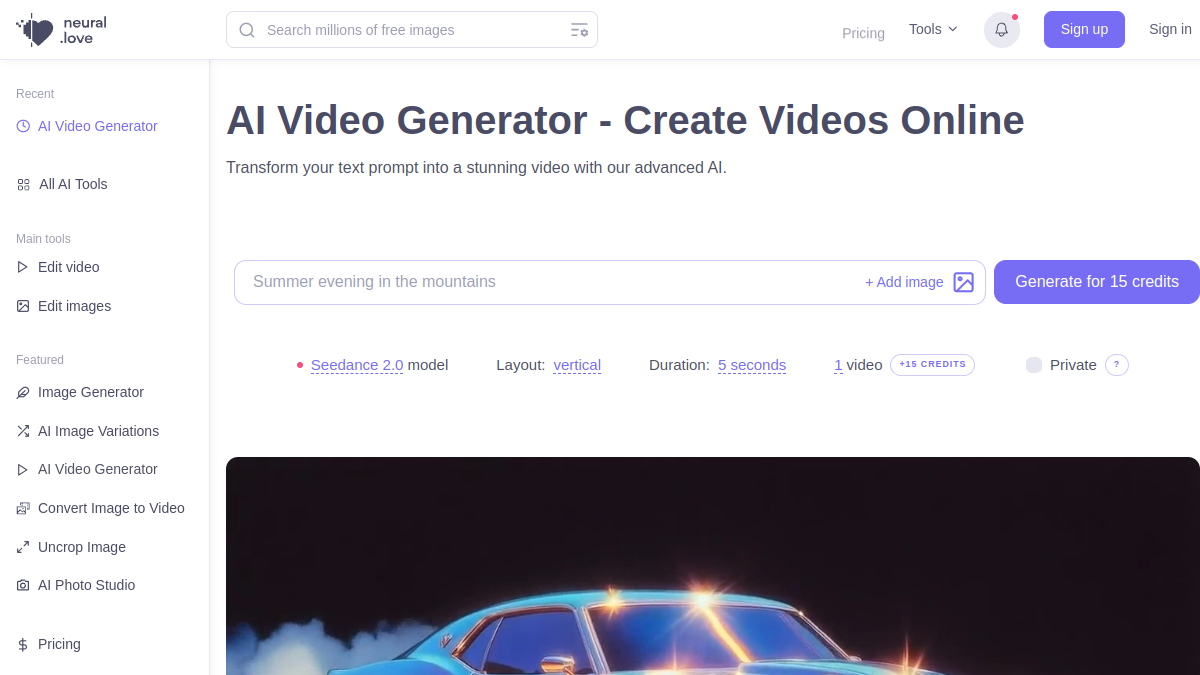Click the Sign up button
Screen dimensions: 1200x675
[1084, 29]
